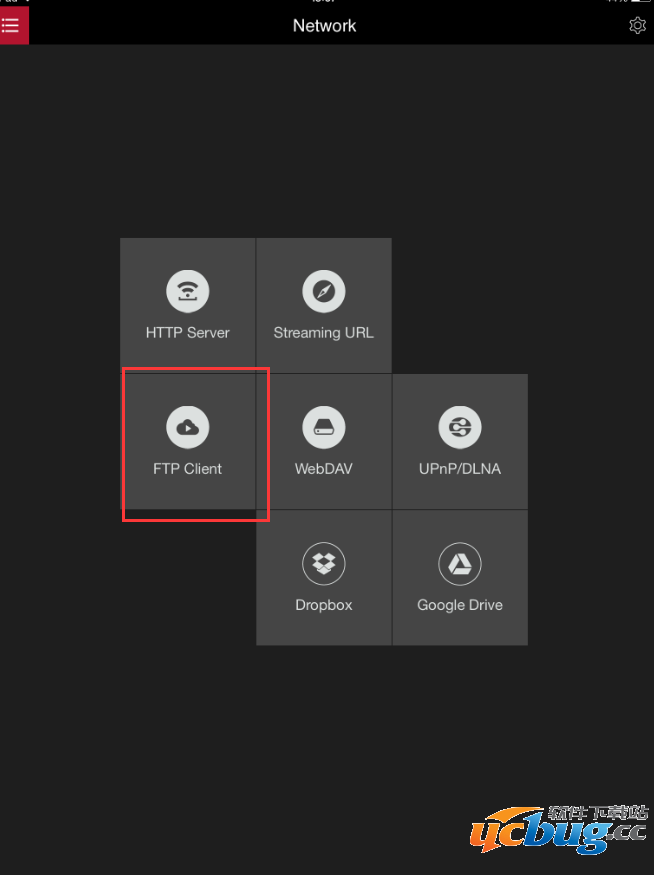Click the Google Drive triangle icon
The width and height of the screenshot is (654, 875).
460,564
